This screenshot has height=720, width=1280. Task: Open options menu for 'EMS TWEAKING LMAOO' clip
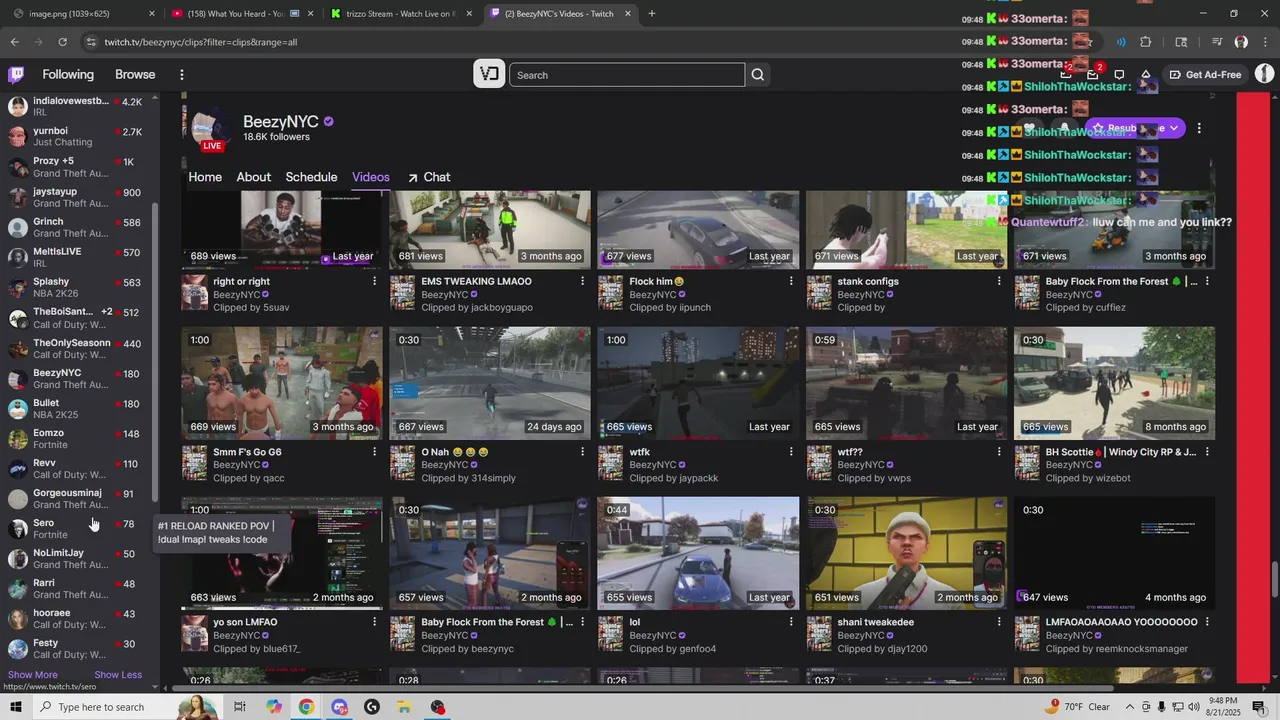click(x=583, y=282)
